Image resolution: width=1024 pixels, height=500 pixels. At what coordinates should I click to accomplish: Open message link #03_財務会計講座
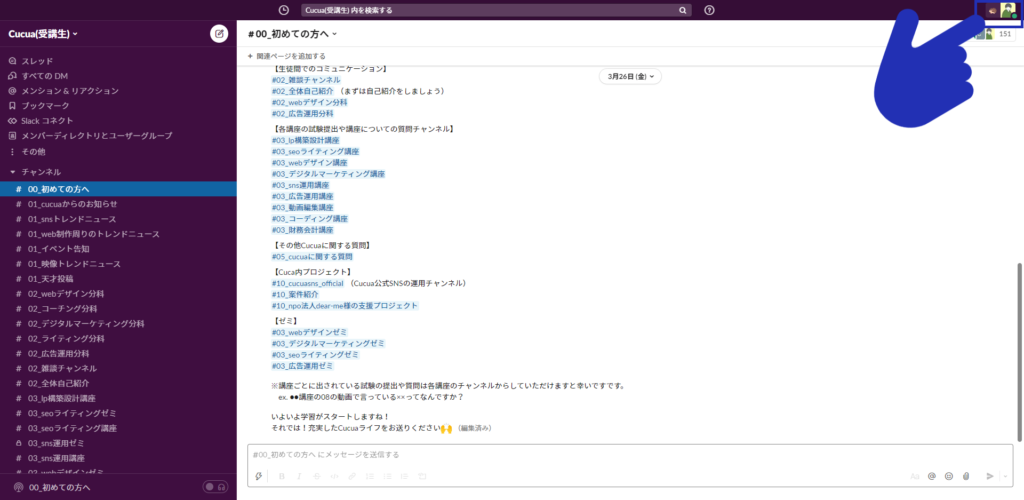[x=302, y=230]
